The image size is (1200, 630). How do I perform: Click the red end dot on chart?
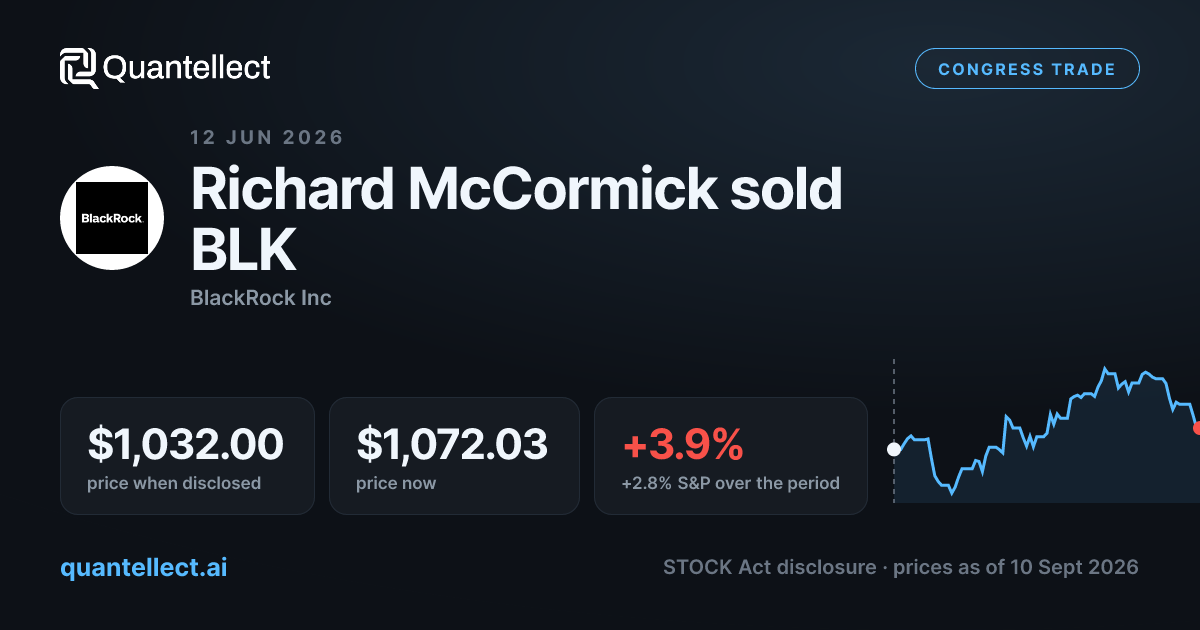tap(1196, 428)
